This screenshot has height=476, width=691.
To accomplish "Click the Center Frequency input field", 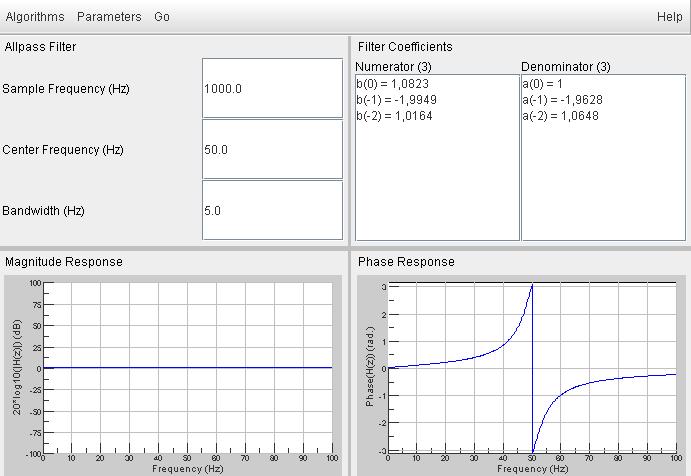I will (272, 149).
